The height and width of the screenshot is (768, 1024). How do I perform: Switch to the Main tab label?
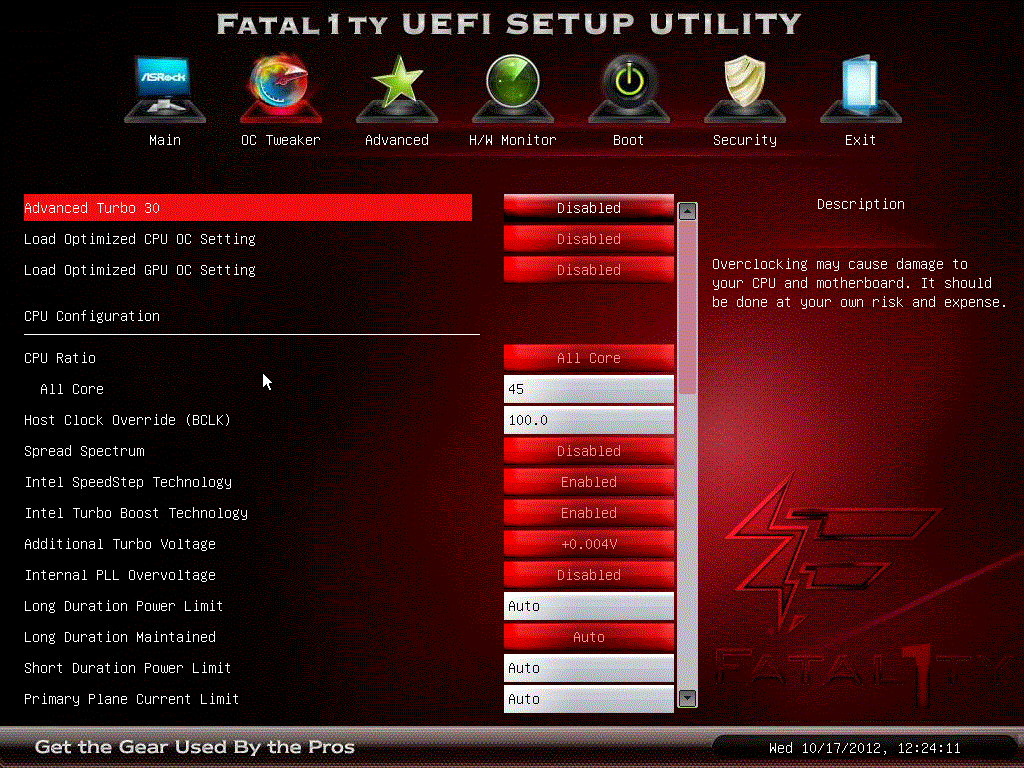pyautogui.click(x=165, y=140)
